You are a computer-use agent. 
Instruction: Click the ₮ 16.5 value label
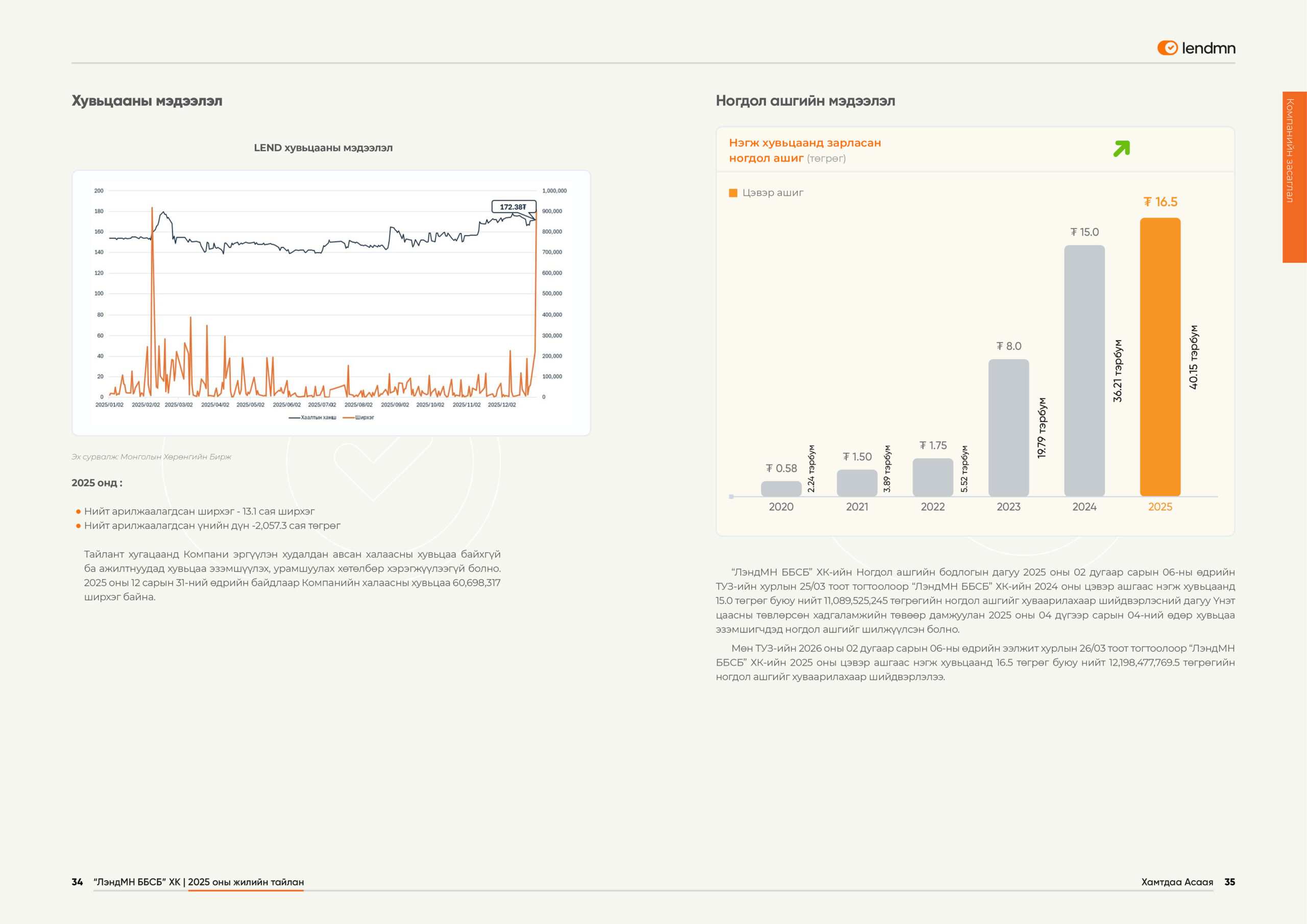(x=1160, y=202)
